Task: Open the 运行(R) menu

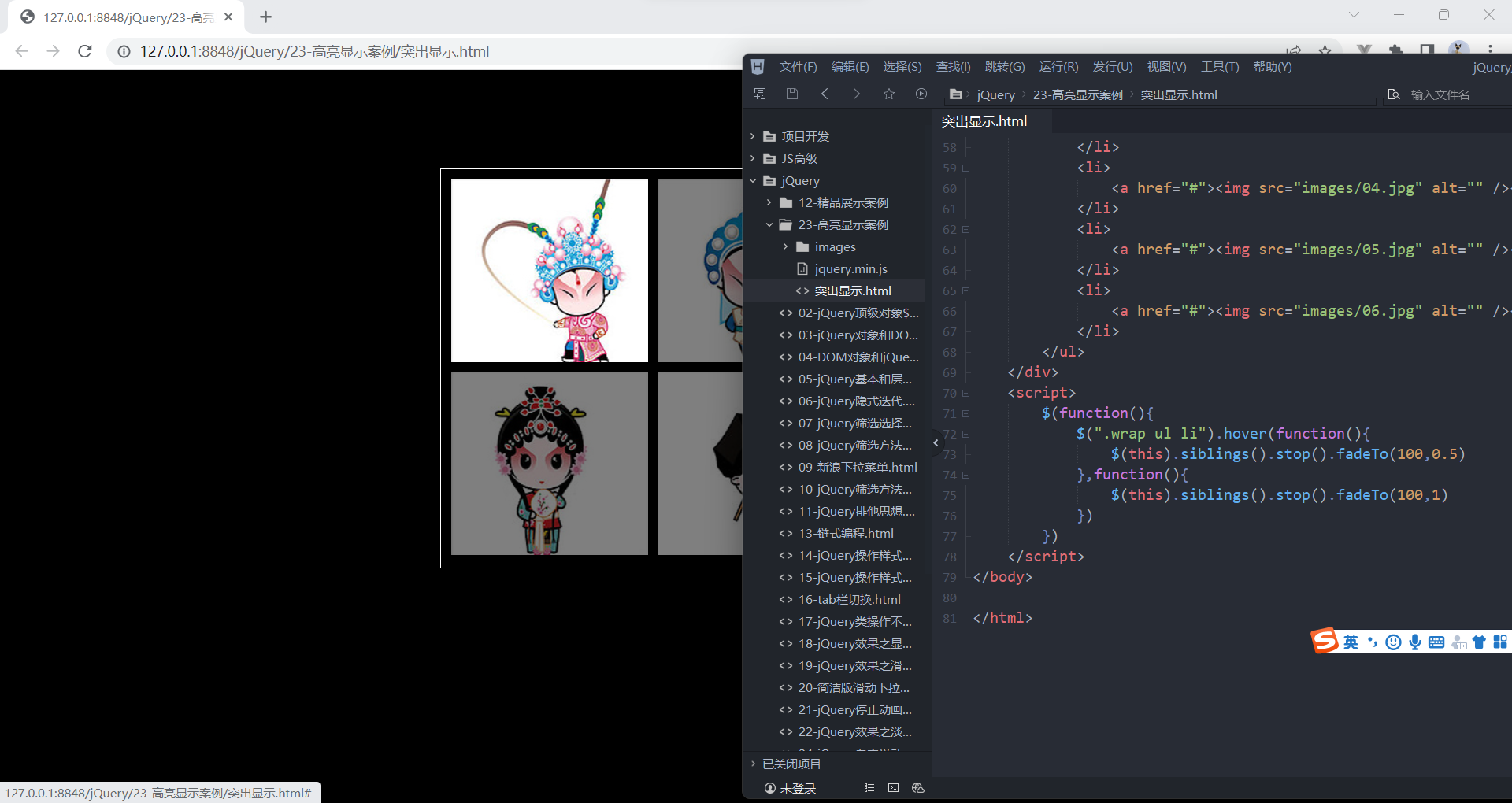Action: [1058, 66]
